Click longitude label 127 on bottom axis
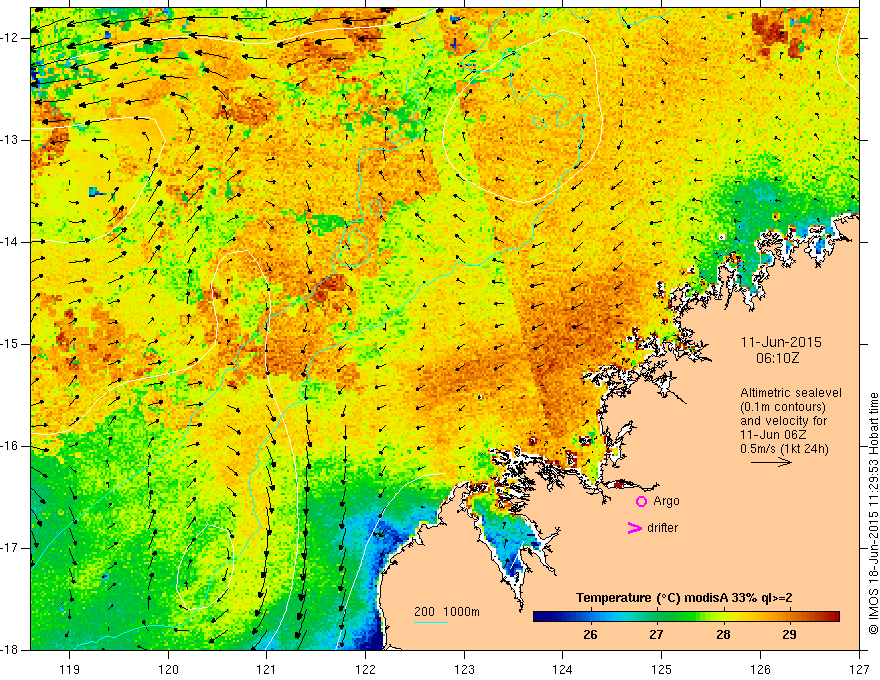This screenshot has height=680, width=880. coord(859,669)
